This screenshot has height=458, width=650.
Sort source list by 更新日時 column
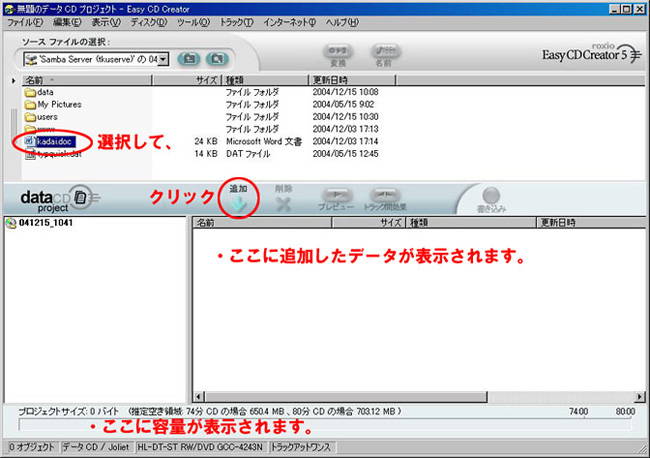pyautogui.click(x=352, y=80)
